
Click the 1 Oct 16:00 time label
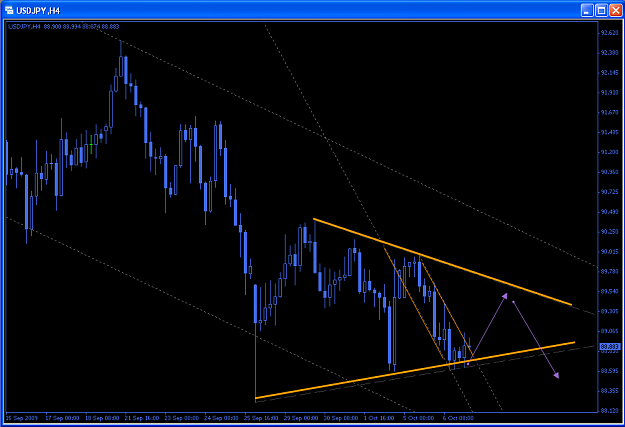point(379,418)
